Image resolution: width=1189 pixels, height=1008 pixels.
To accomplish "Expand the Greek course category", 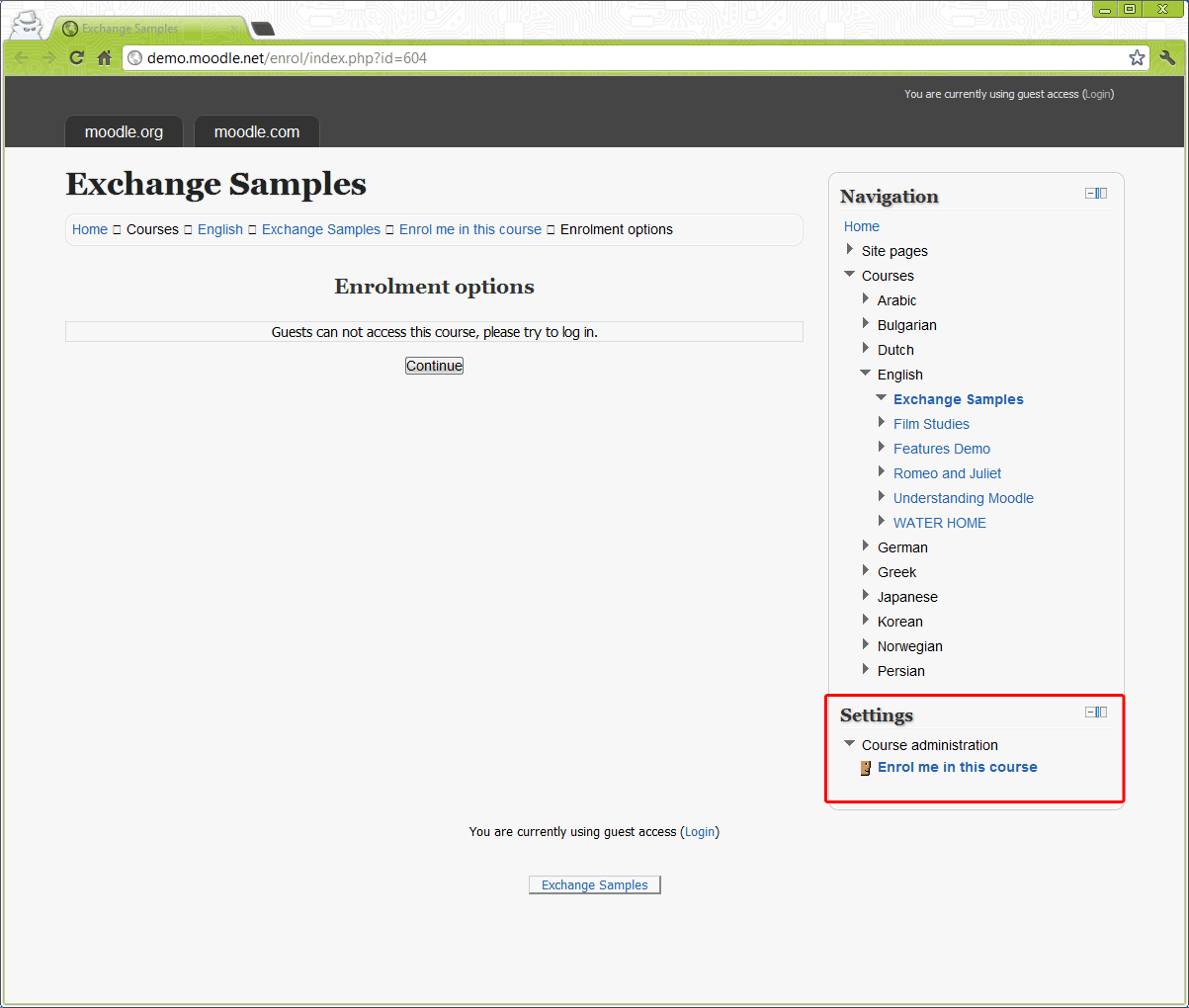I will 866,570.
